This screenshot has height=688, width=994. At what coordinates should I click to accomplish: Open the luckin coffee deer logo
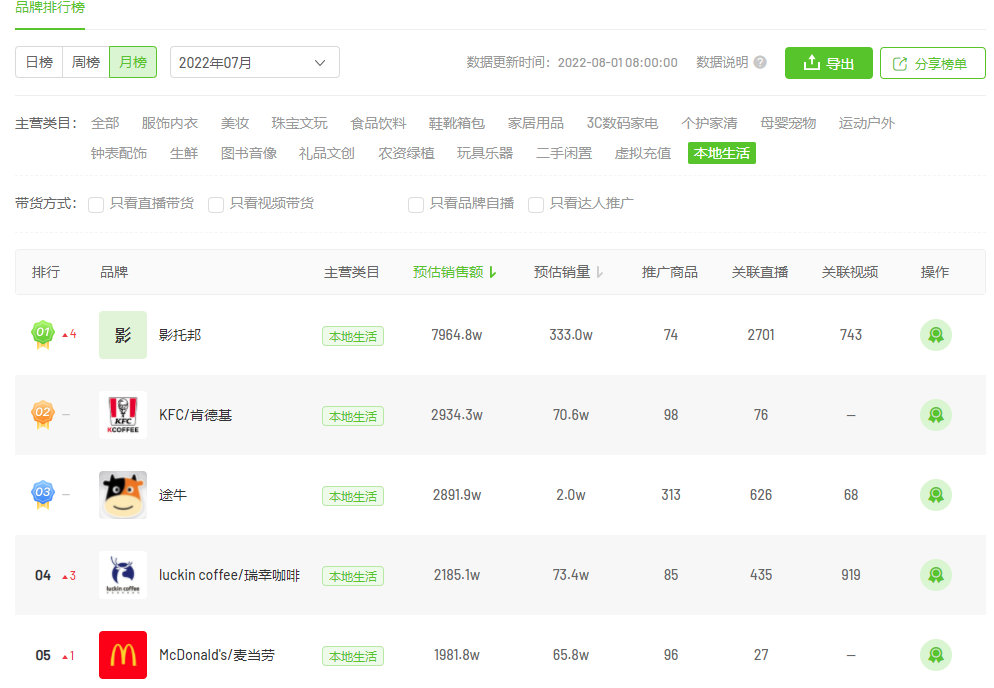click(123, 574)
